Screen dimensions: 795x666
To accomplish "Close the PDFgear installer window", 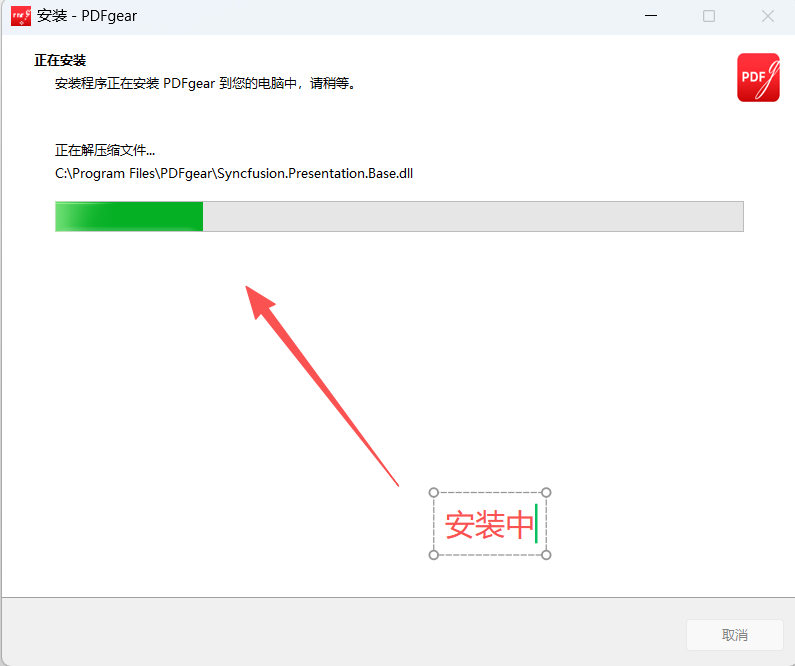I will (768, 16).
